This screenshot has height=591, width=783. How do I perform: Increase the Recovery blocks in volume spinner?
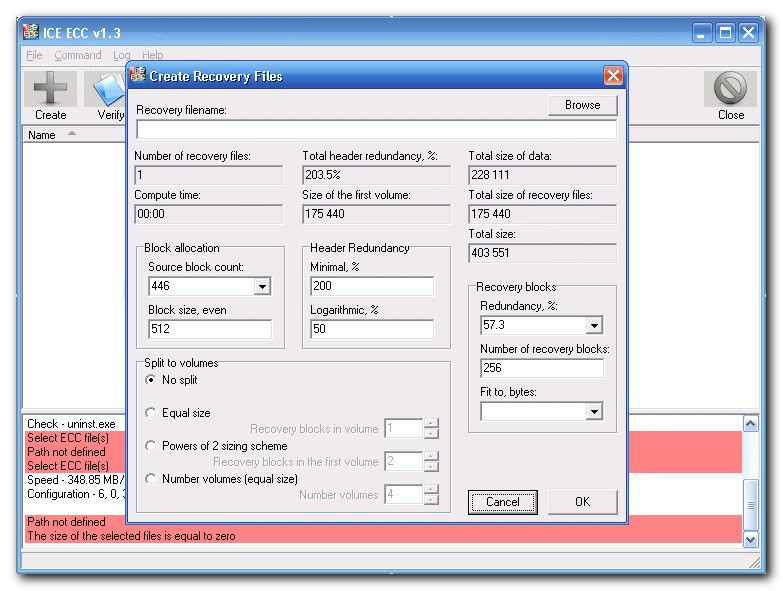[x=431, y=423]
